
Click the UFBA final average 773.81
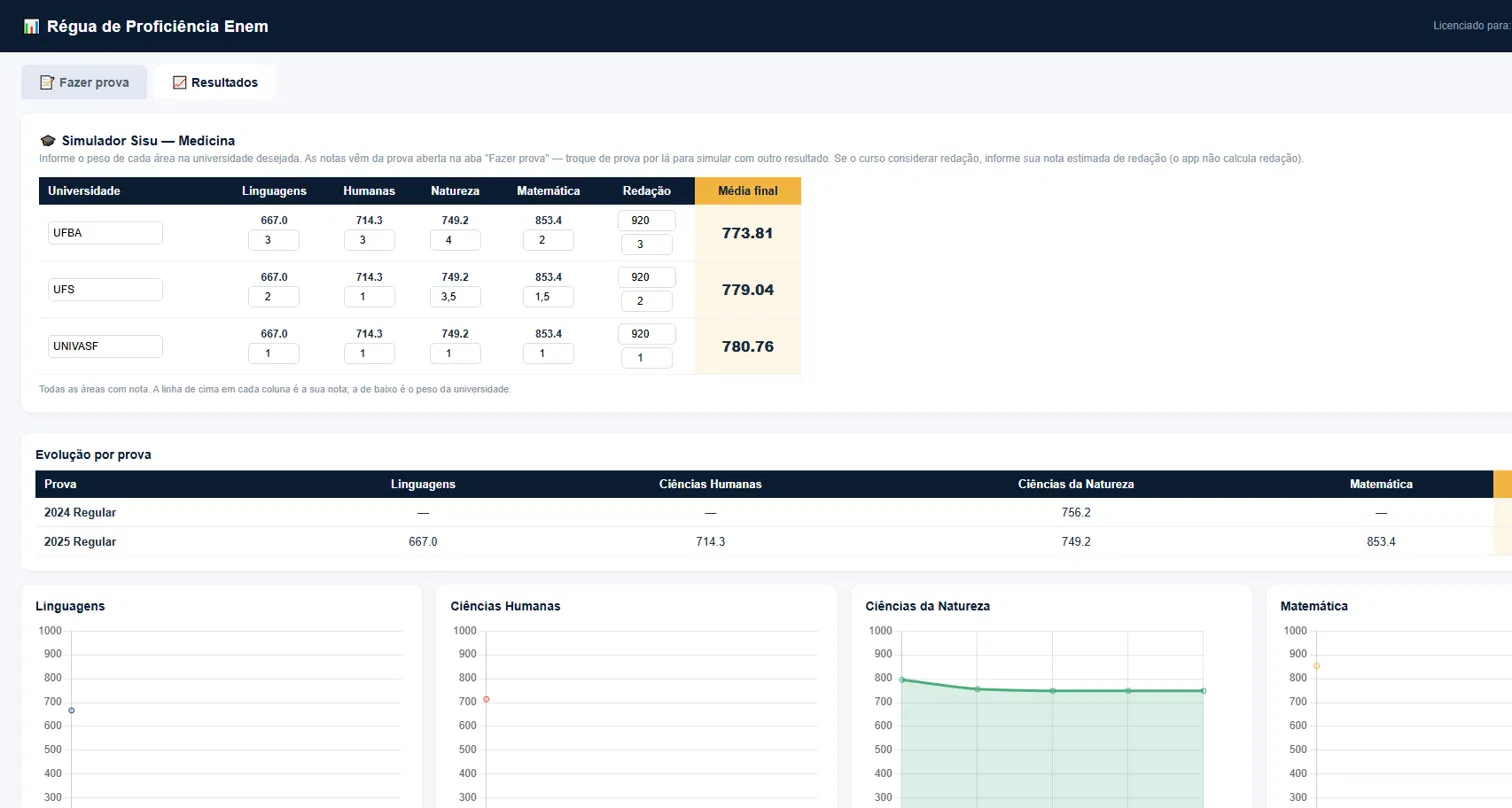pos(748,233)
